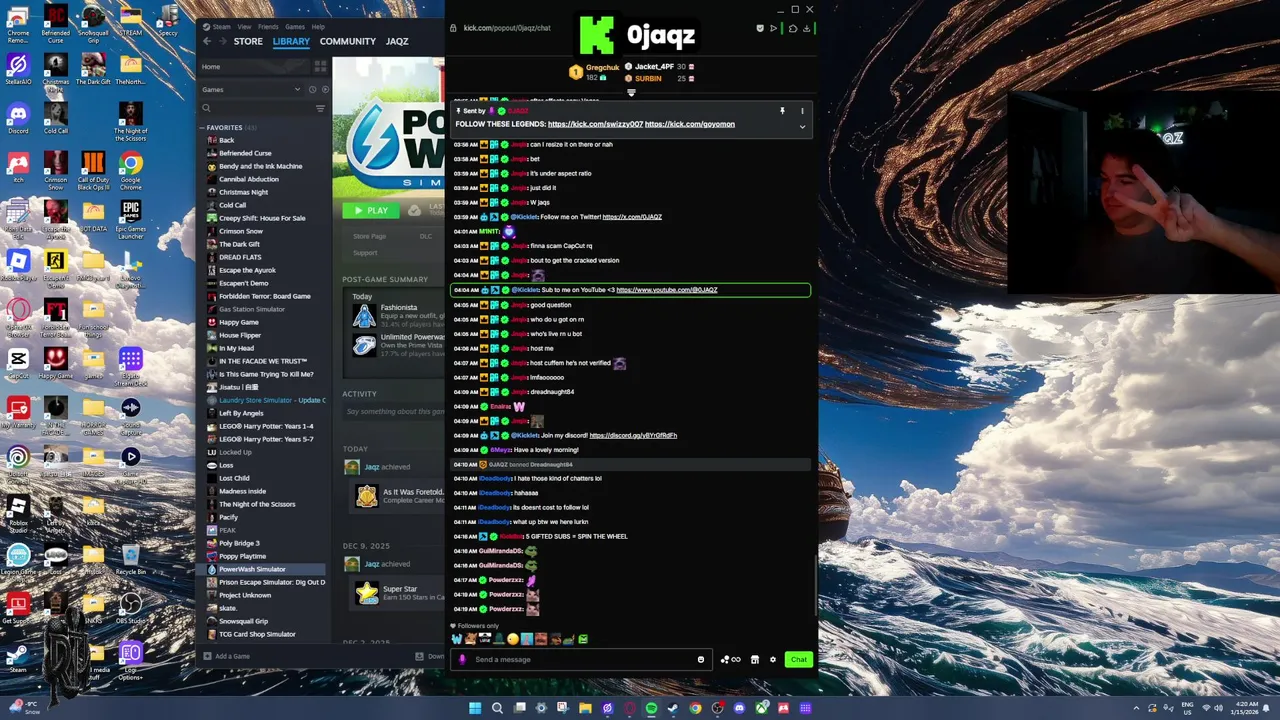The width and height of the screenshot is (1280, 720).
Task: Click the purple microphone chat identity icon
Action: 462,659
